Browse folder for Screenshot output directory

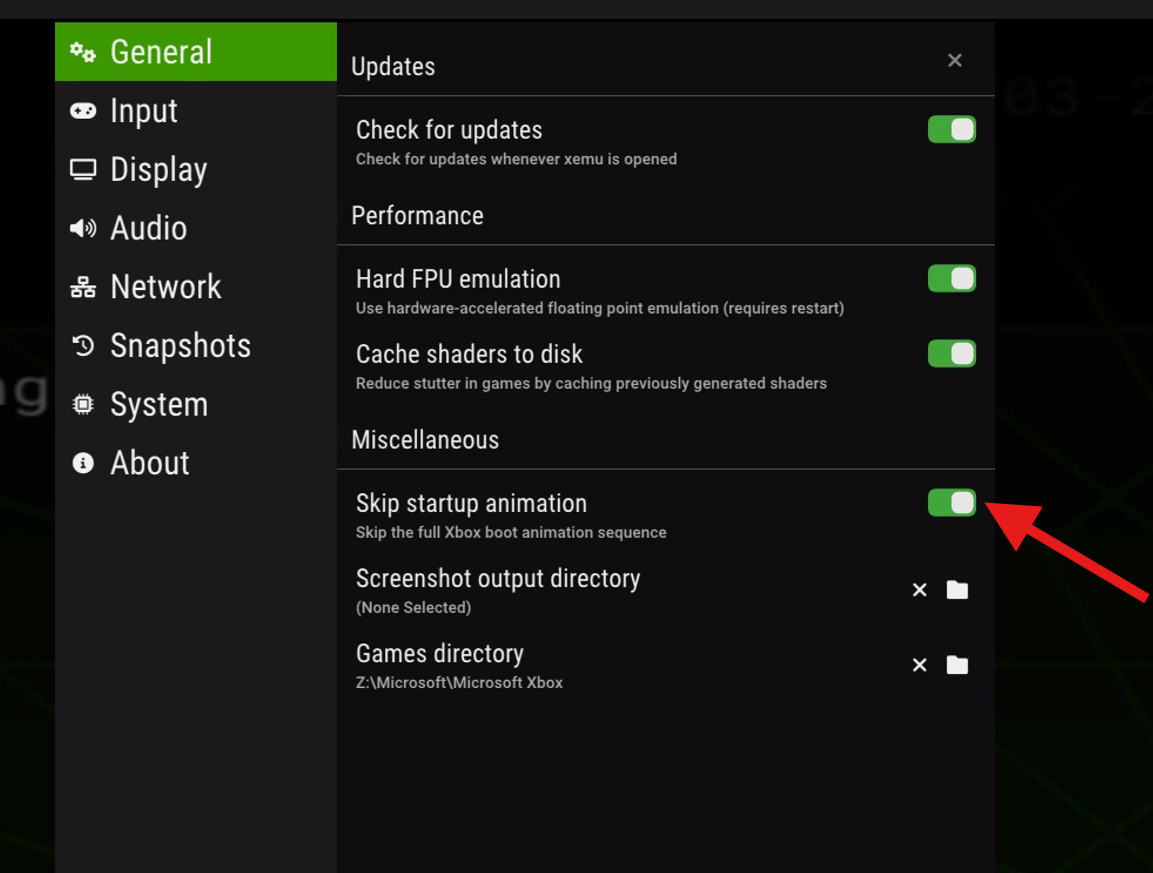[957, 590]
